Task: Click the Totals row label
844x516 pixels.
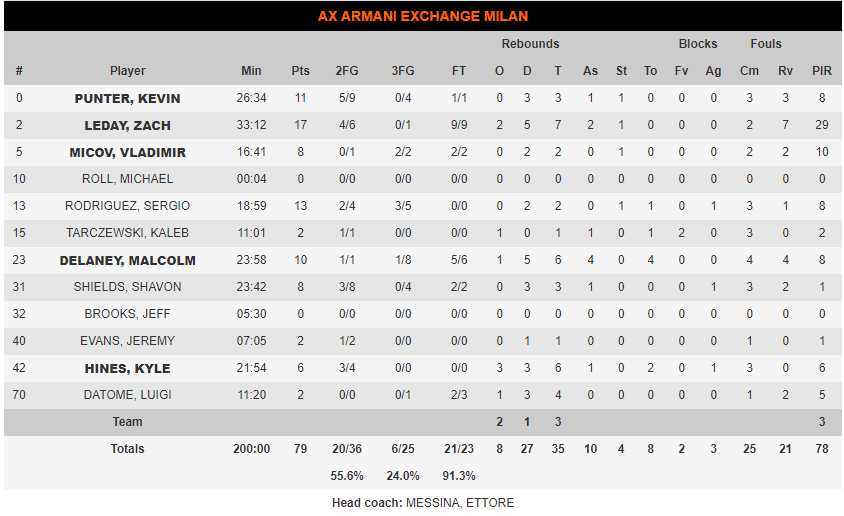Action: [127, 449]
